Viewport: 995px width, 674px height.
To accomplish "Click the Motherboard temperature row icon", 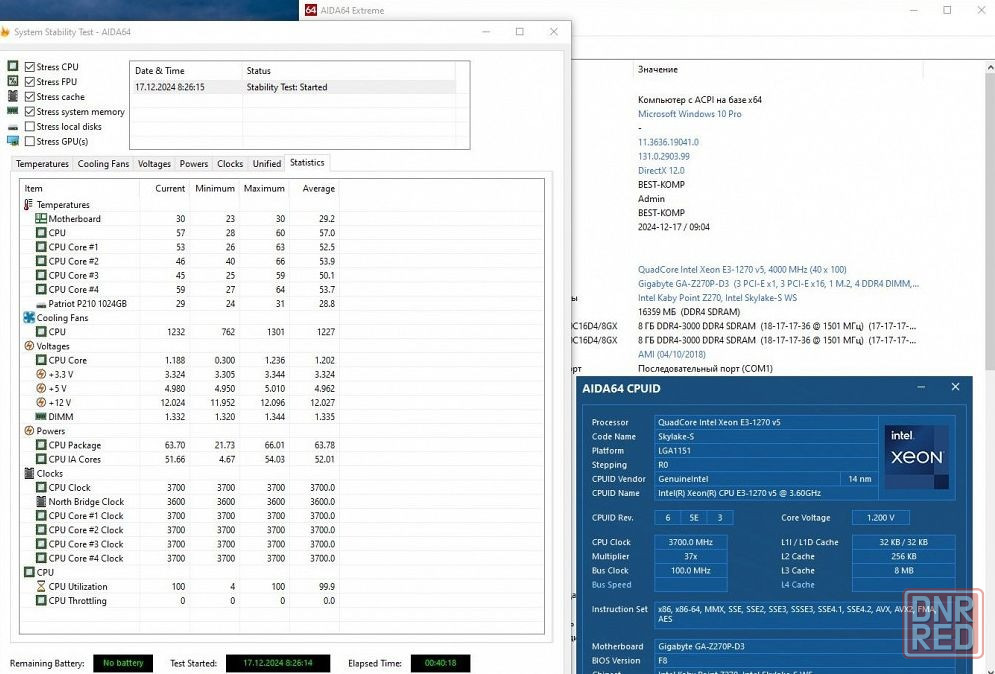I will pyautogui.click(x=41, y=218).
